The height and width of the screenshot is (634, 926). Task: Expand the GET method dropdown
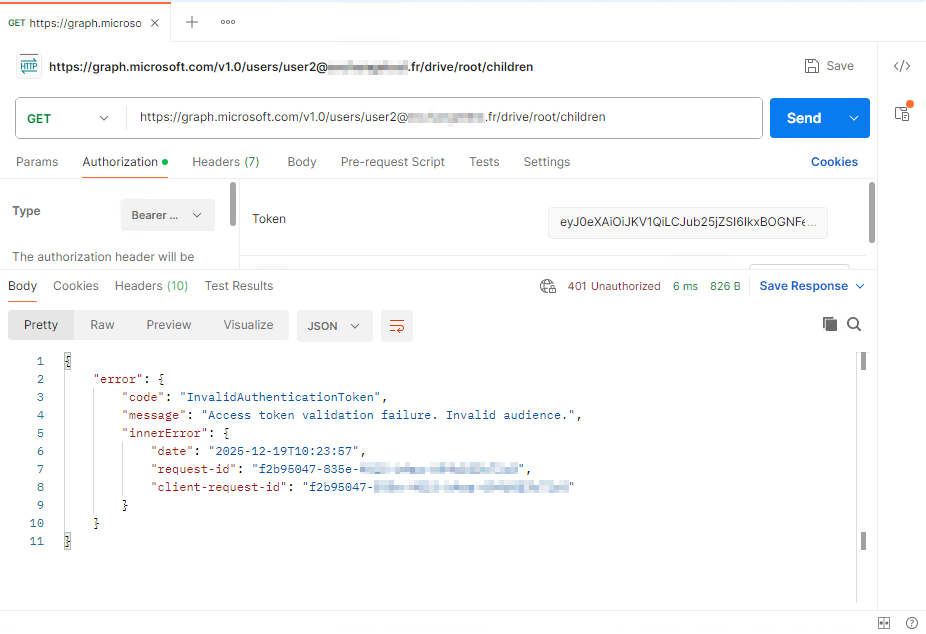(69, 118)
